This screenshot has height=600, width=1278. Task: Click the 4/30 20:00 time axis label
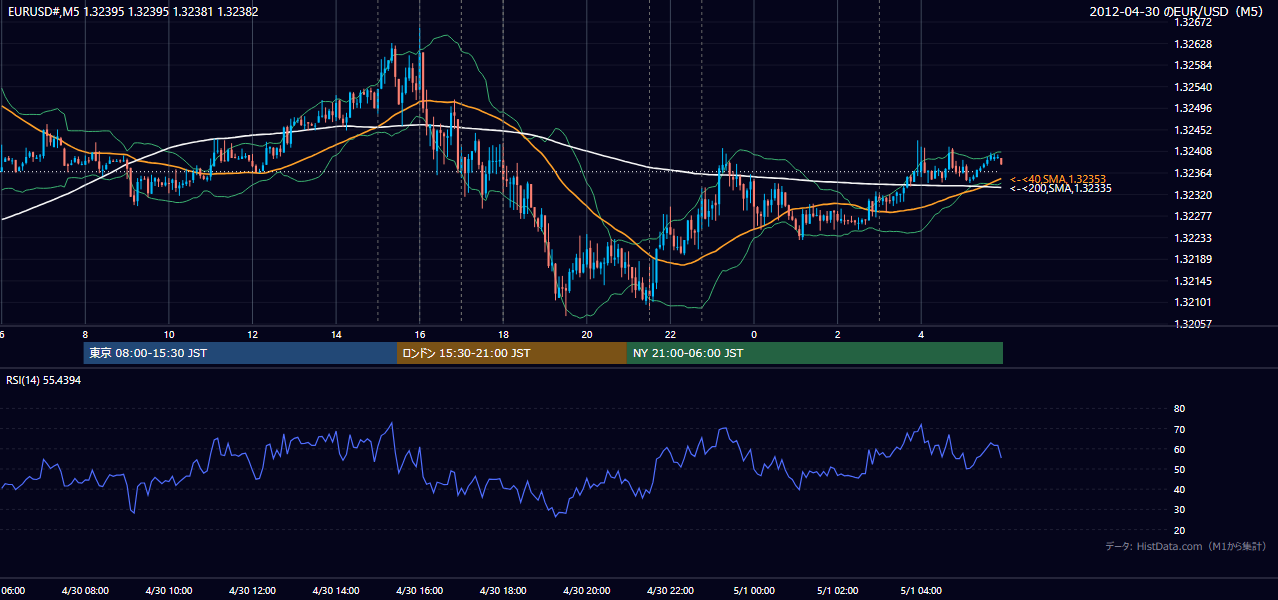point(587,590)
